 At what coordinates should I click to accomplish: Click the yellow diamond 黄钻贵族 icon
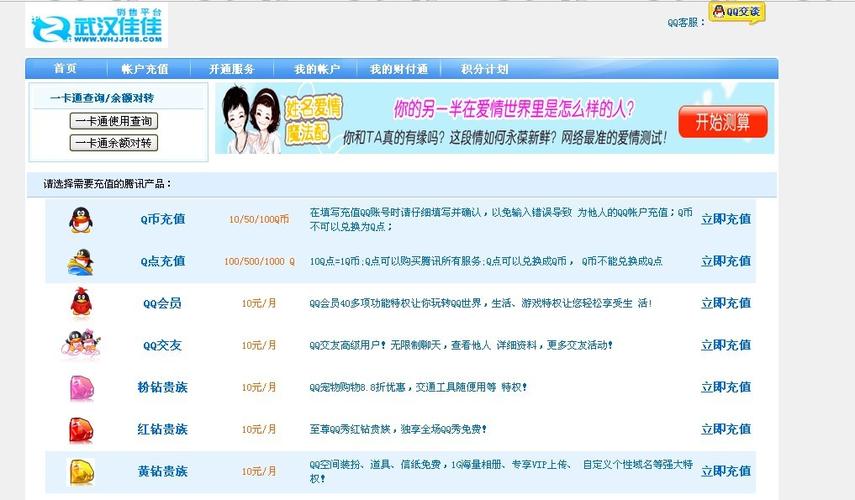point(81,472)
